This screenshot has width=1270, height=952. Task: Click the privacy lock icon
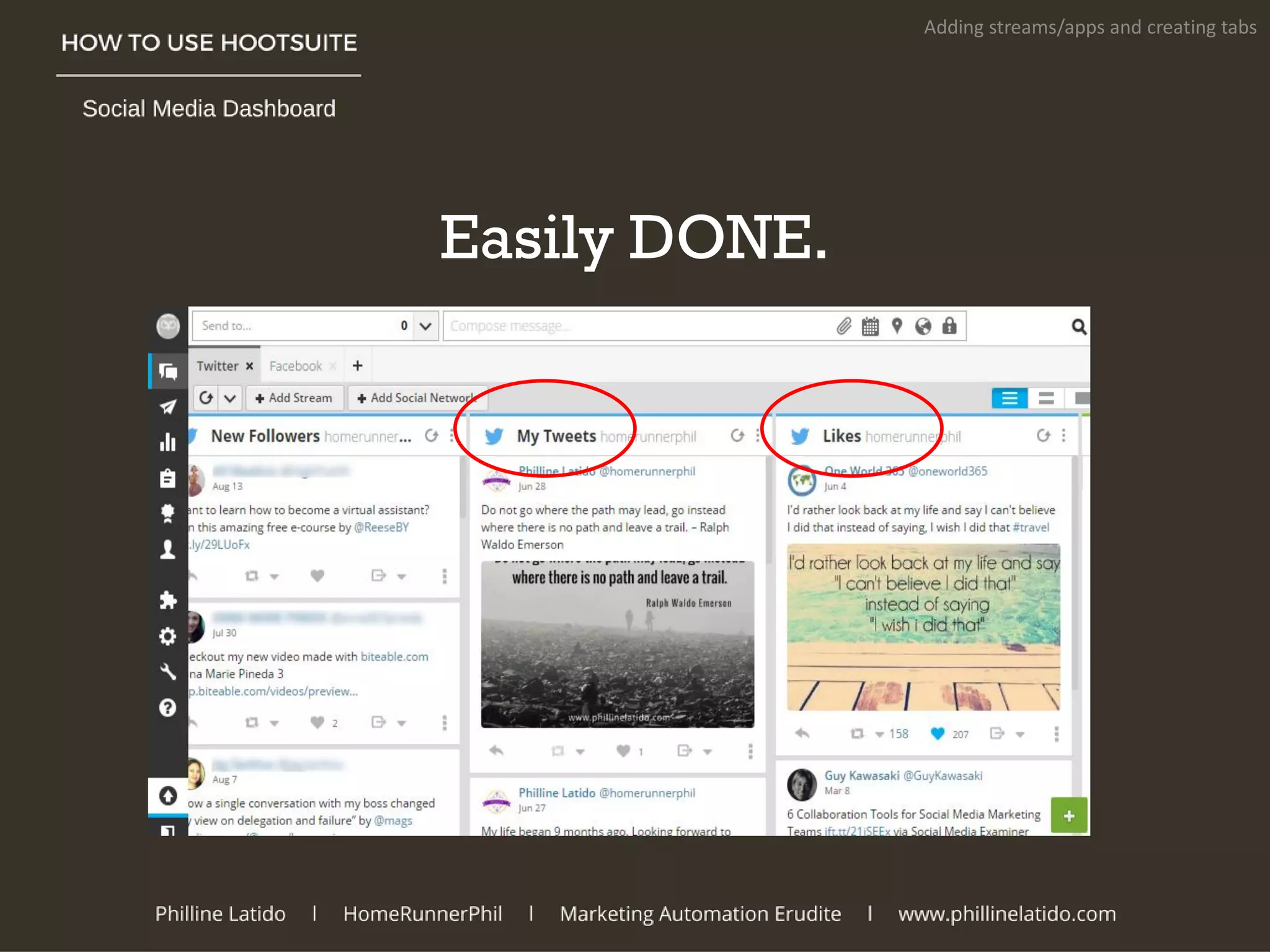pyautogui.click(x=949, y=326)
